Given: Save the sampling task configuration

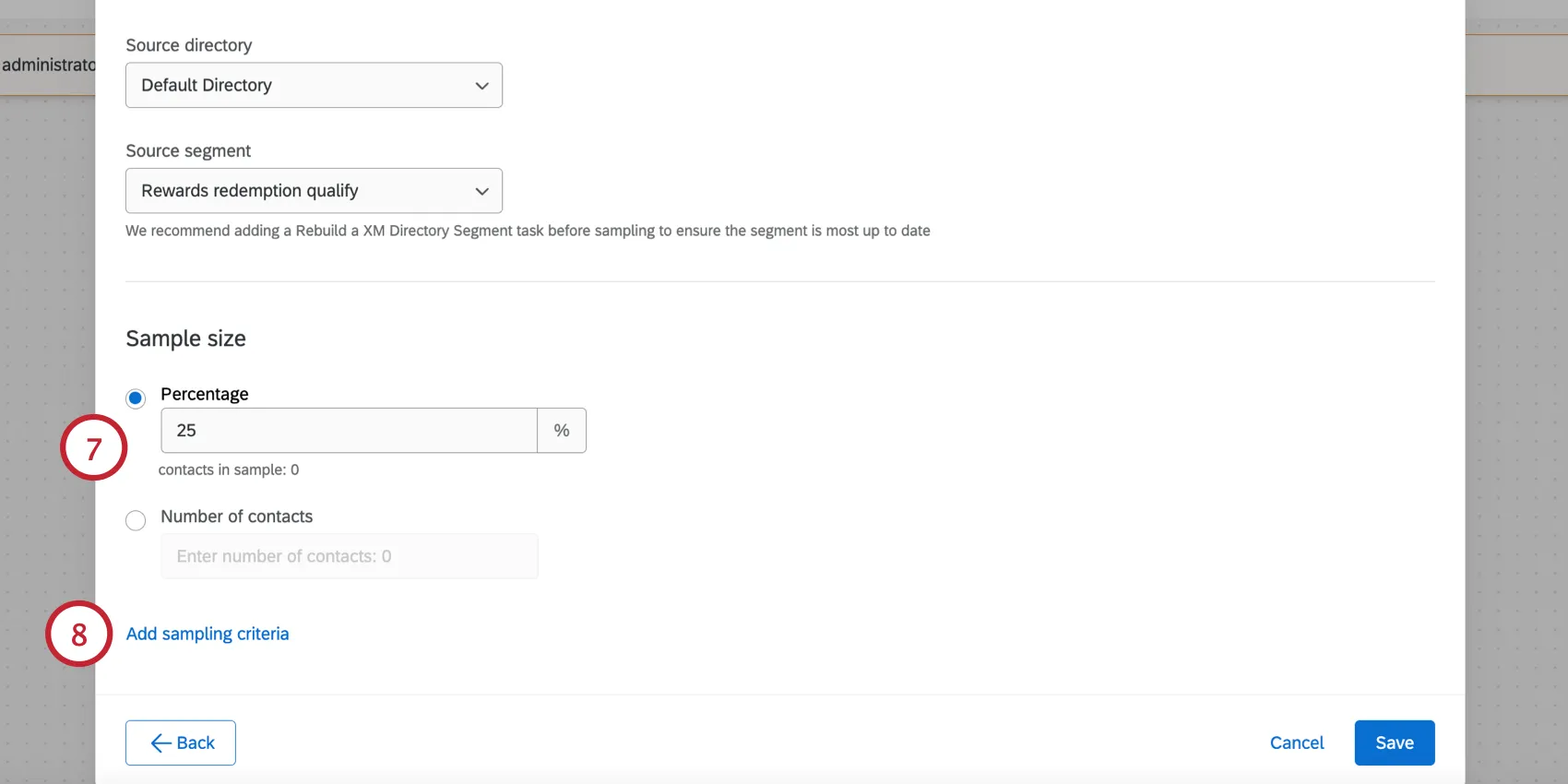Looking at the screenshot, I should (1394, 742).
